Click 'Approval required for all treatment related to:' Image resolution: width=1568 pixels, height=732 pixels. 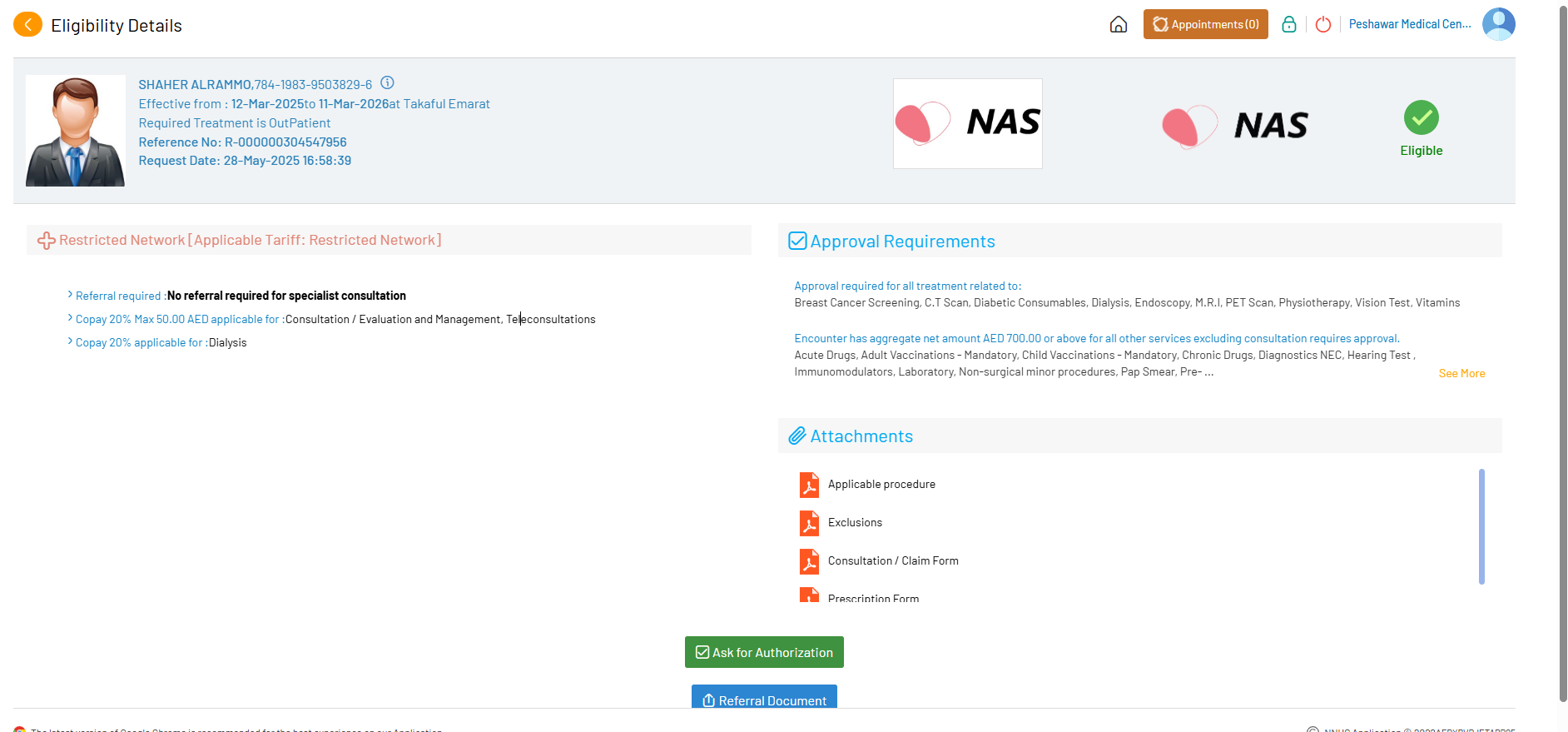pos(908,286)
